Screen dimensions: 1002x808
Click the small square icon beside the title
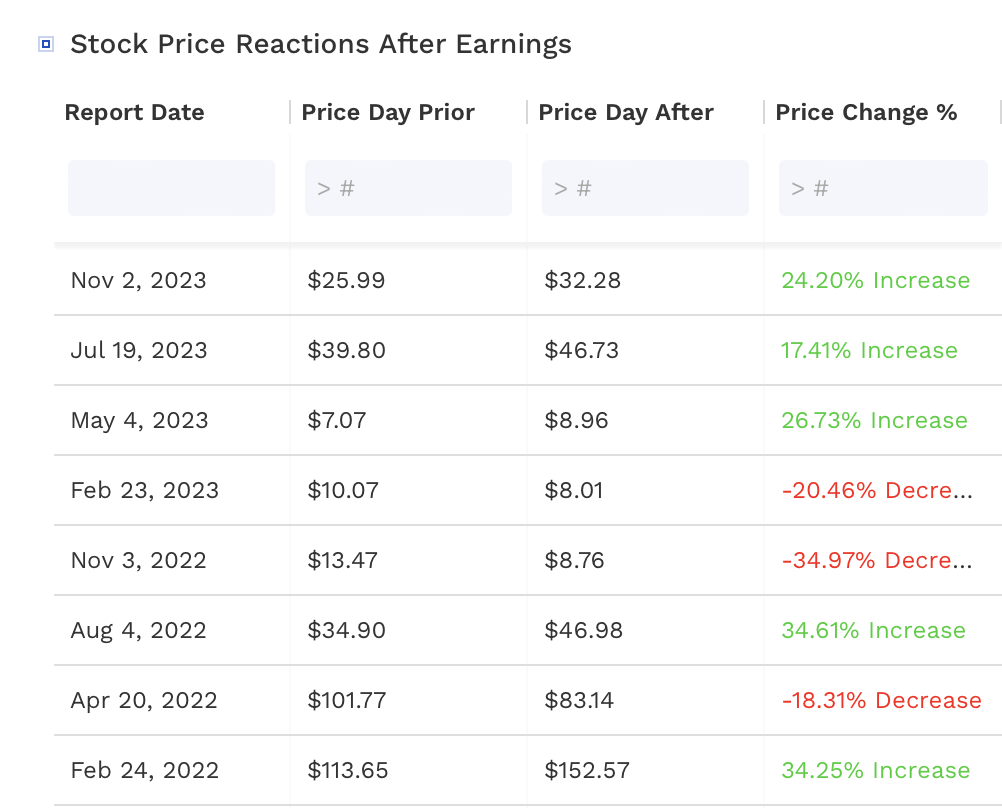point(44,43)
